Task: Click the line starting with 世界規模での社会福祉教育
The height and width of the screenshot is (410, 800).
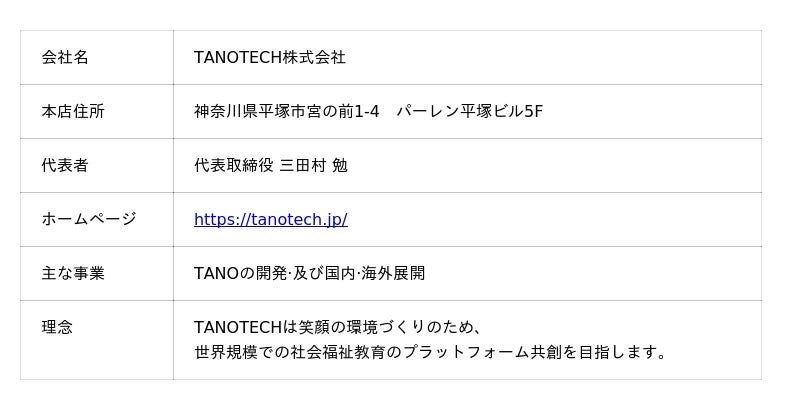Action: [430, 353]
